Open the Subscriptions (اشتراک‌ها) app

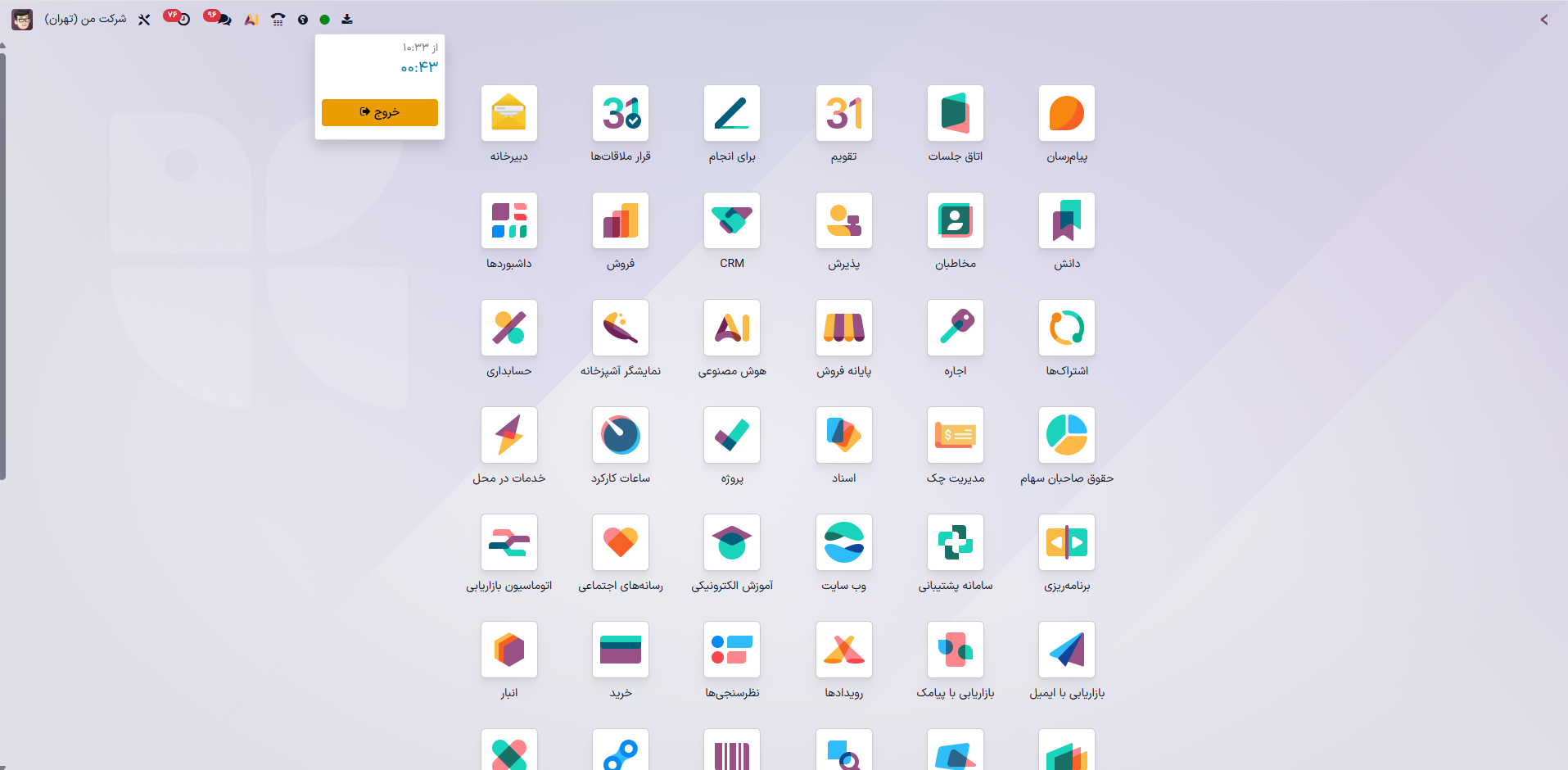[x=1067, y=328]
